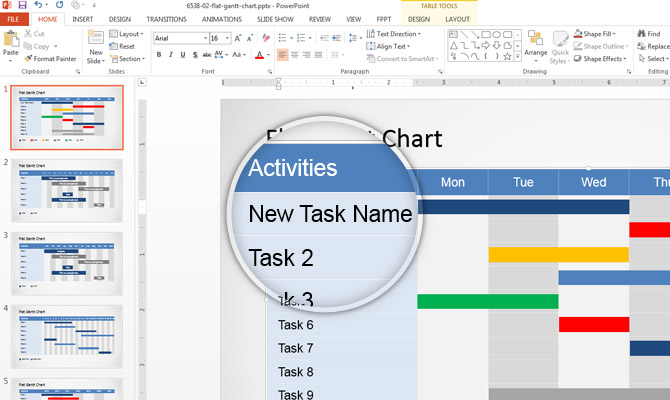
Task: Open the Shape Fill dropdown
Action: pyautogui.click(x=595, y=33)
